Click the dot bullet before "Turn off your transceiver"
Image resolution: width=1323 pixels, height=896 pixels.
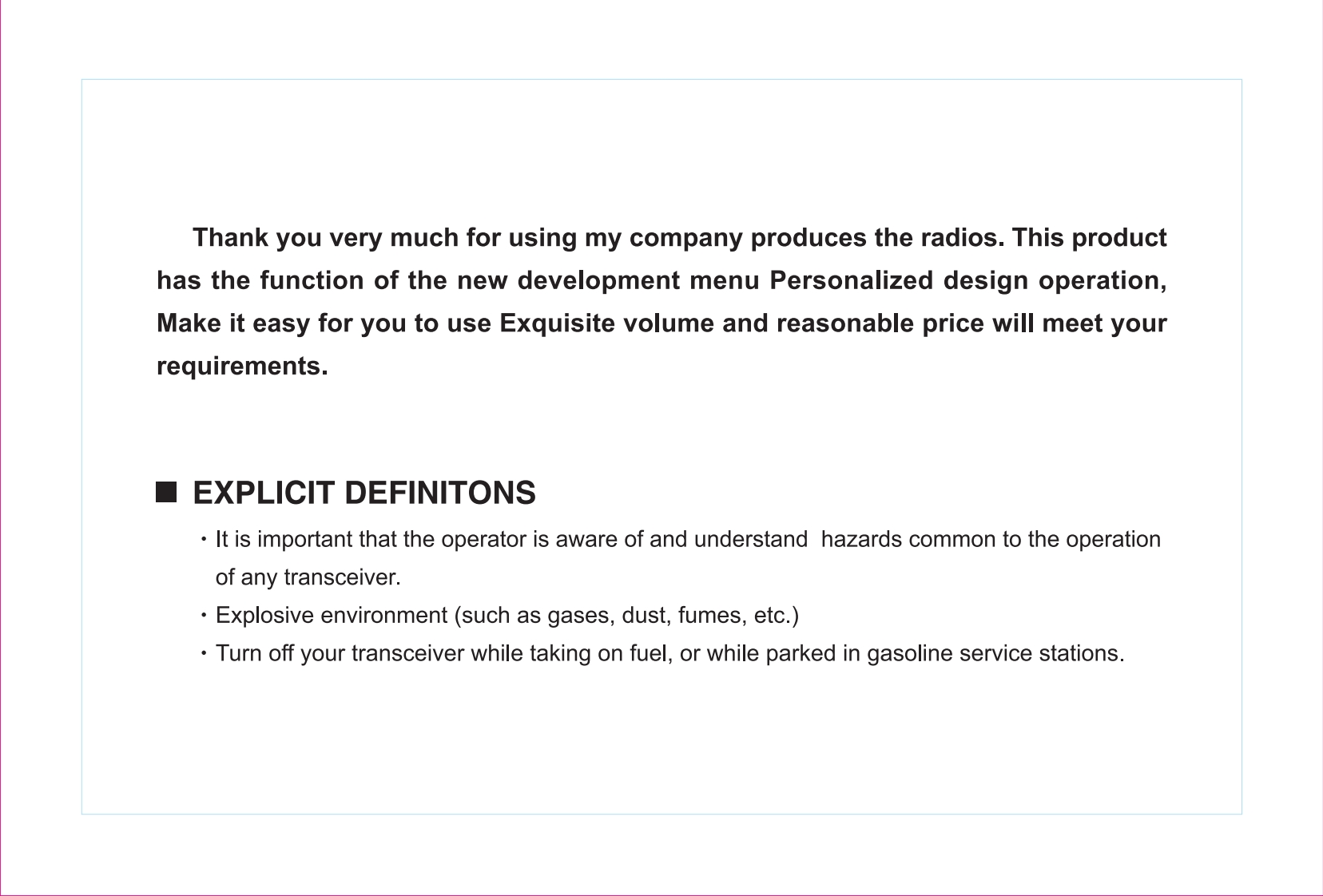(x=205, y=655)
